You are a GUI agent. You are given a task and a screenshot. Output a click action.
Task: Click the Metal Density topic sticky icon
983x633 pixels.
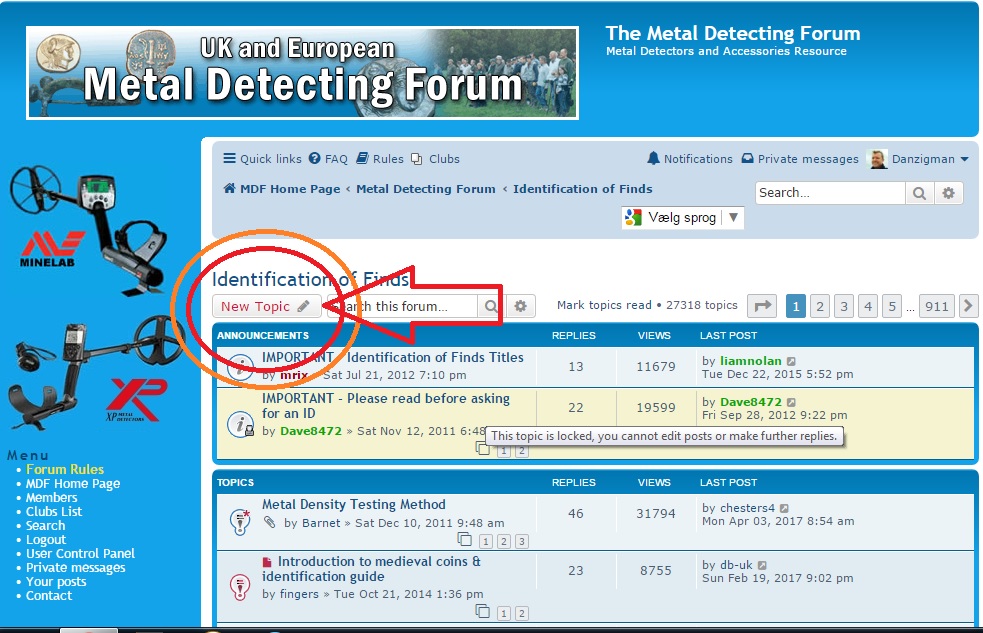(x=240, y=521)
